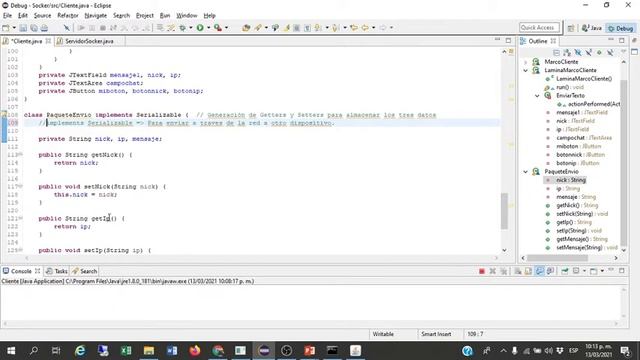Toggle Show Console on error output
The image size is (640, 360).
pyautogui.click(x=550, y=271)
